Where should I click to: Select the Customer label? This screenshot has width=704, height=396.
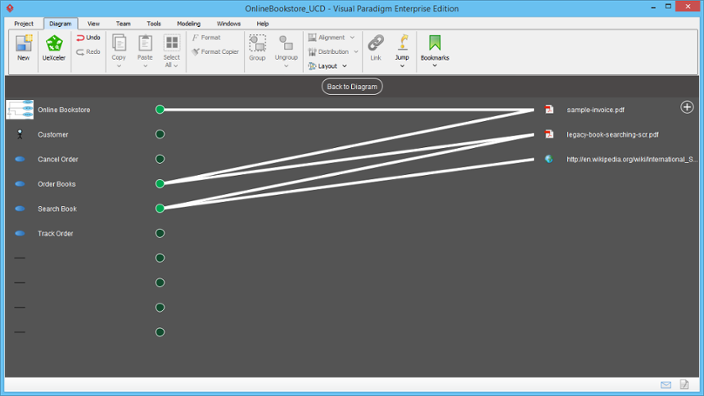click(x=53, y=135)
